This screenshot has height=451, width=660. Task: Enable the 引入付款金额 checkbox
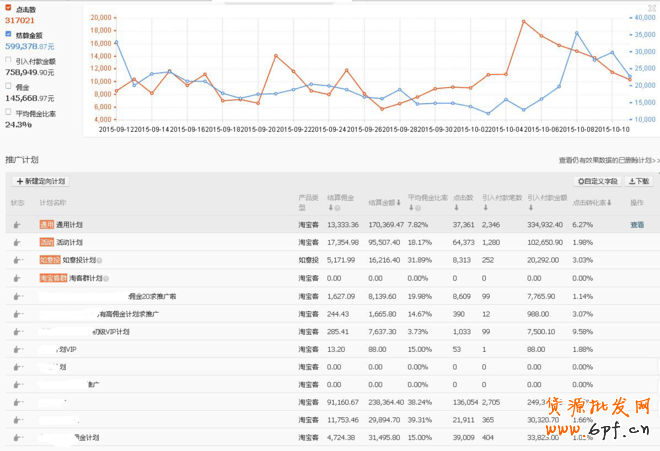[x=9, y=60]
